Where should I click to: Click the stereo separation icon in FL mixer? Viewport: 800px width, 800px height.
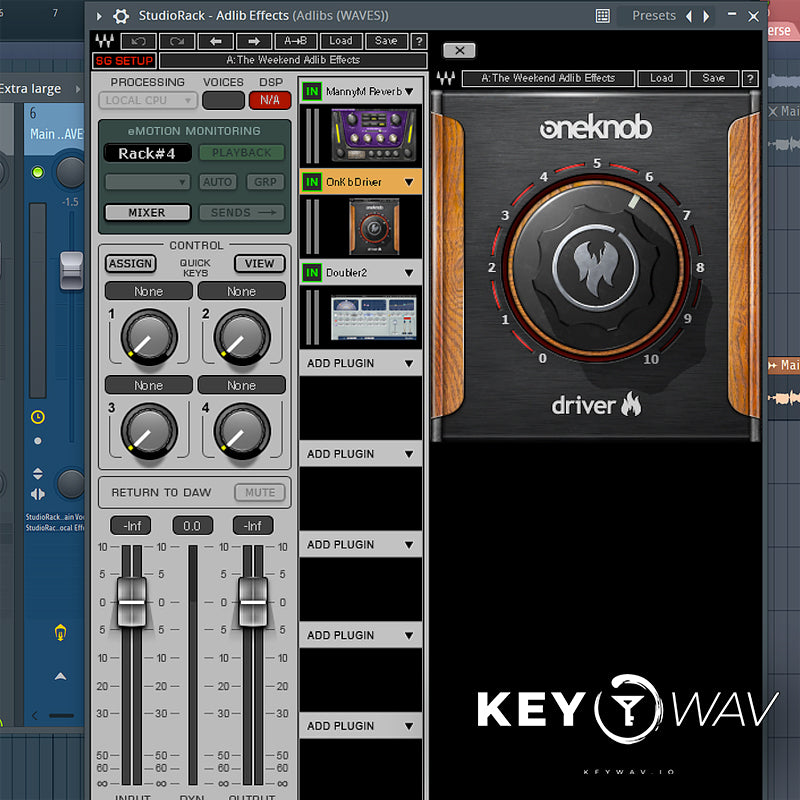[x=38, y=494]
